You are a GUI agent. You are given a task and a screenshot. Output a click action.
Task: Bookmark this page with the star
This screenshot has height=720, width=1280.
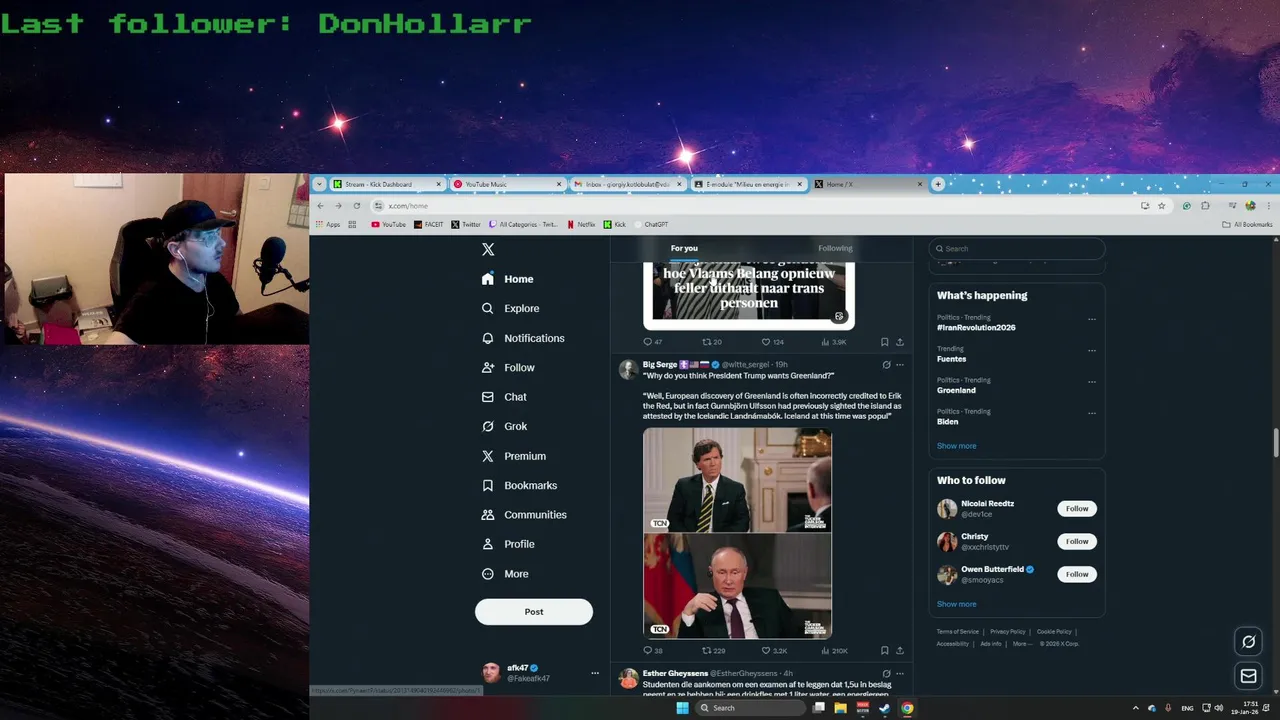[x=1161, y=206]
